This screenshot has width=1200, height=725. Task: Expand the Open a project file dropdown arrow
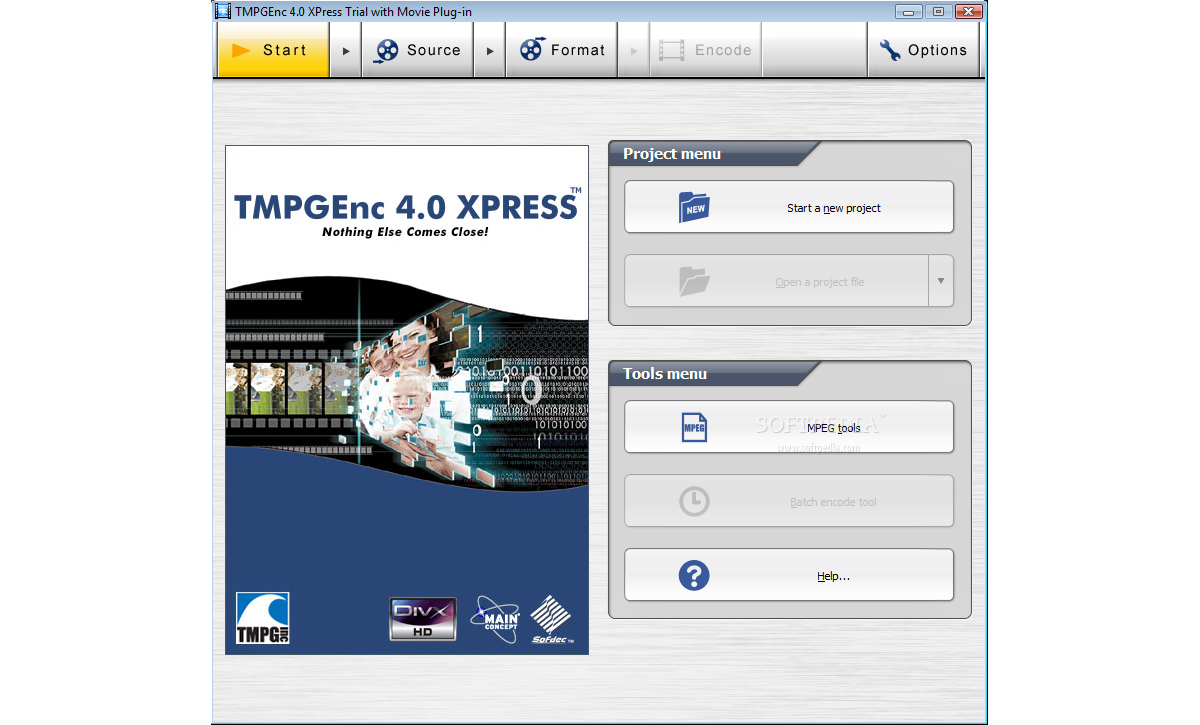point(941,281)
